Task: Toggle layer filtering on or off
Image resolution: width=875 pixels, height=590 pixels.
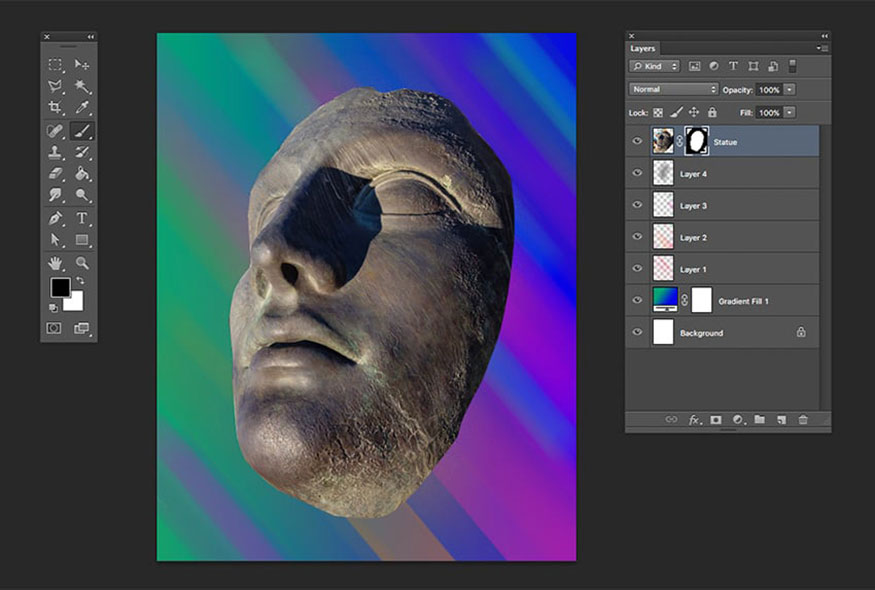Action: [792, 66]
